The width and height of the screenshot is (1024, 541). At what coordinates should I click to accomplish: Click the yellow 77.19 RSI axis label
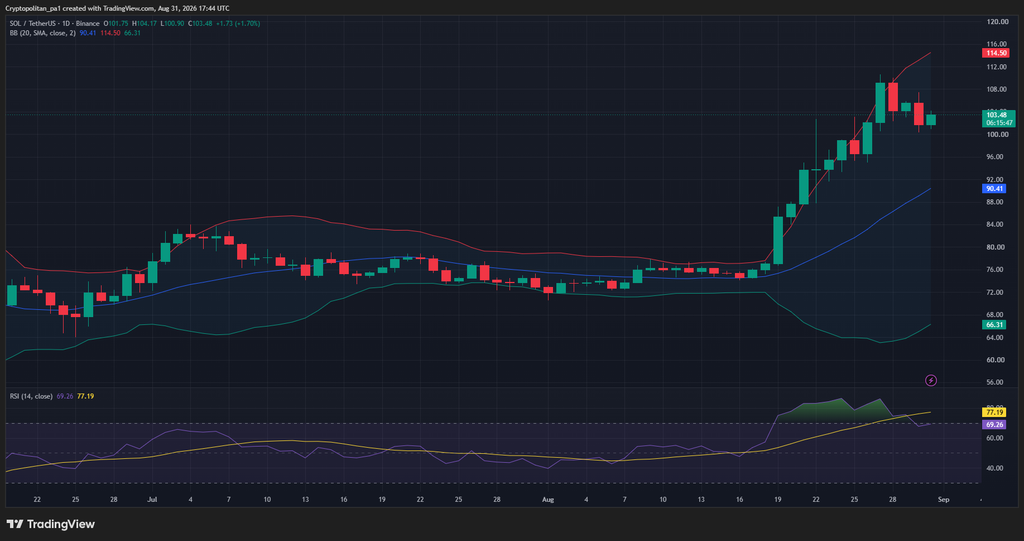pyautogui.click(x=994, y=413)
